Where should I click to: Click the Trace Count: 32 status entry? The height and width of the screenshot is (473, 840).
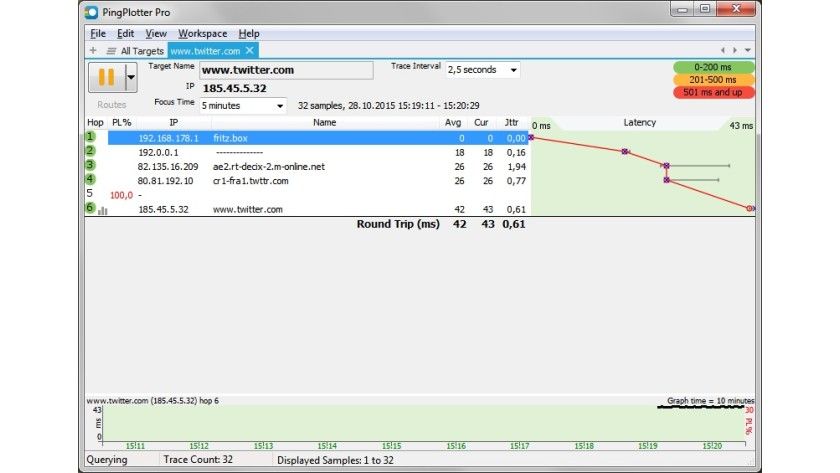198,460
